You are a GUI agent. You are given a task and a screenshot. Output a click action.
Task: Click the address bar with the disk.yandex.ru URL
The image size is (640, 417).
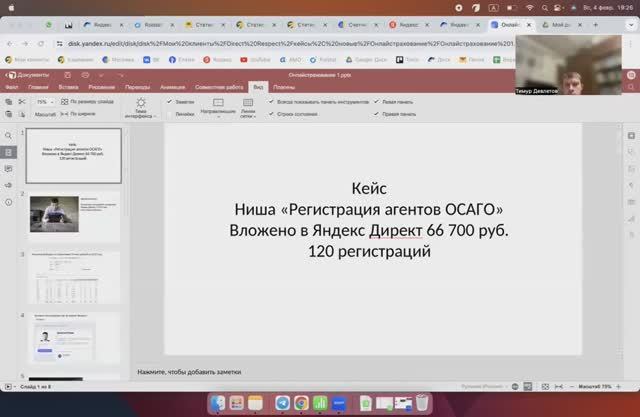click(290, 43)
